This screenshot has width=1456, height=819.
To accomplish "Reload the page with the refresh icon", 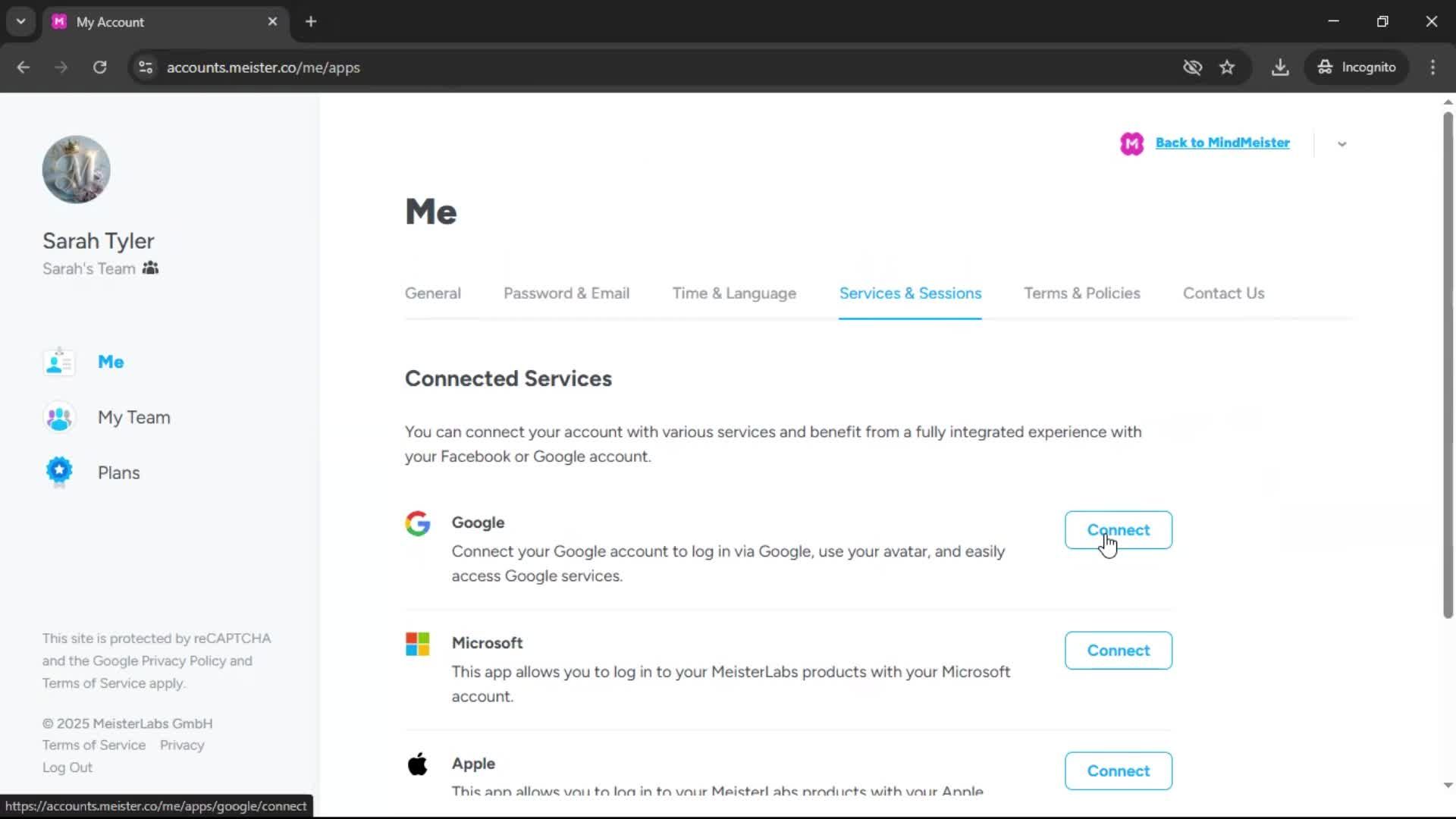I will coord(99,67).
